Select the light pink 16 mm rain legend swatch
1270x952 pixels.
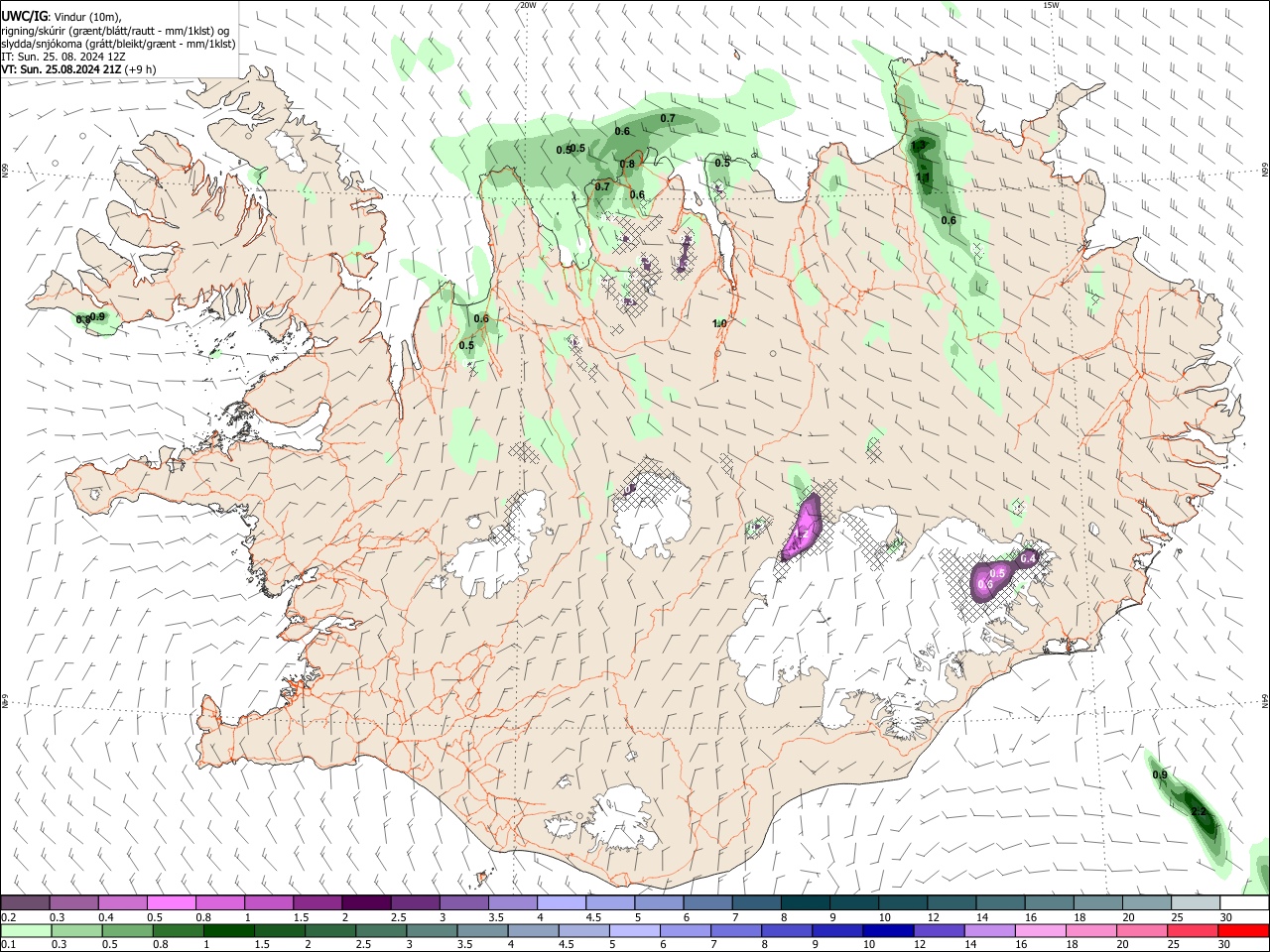1039,930
